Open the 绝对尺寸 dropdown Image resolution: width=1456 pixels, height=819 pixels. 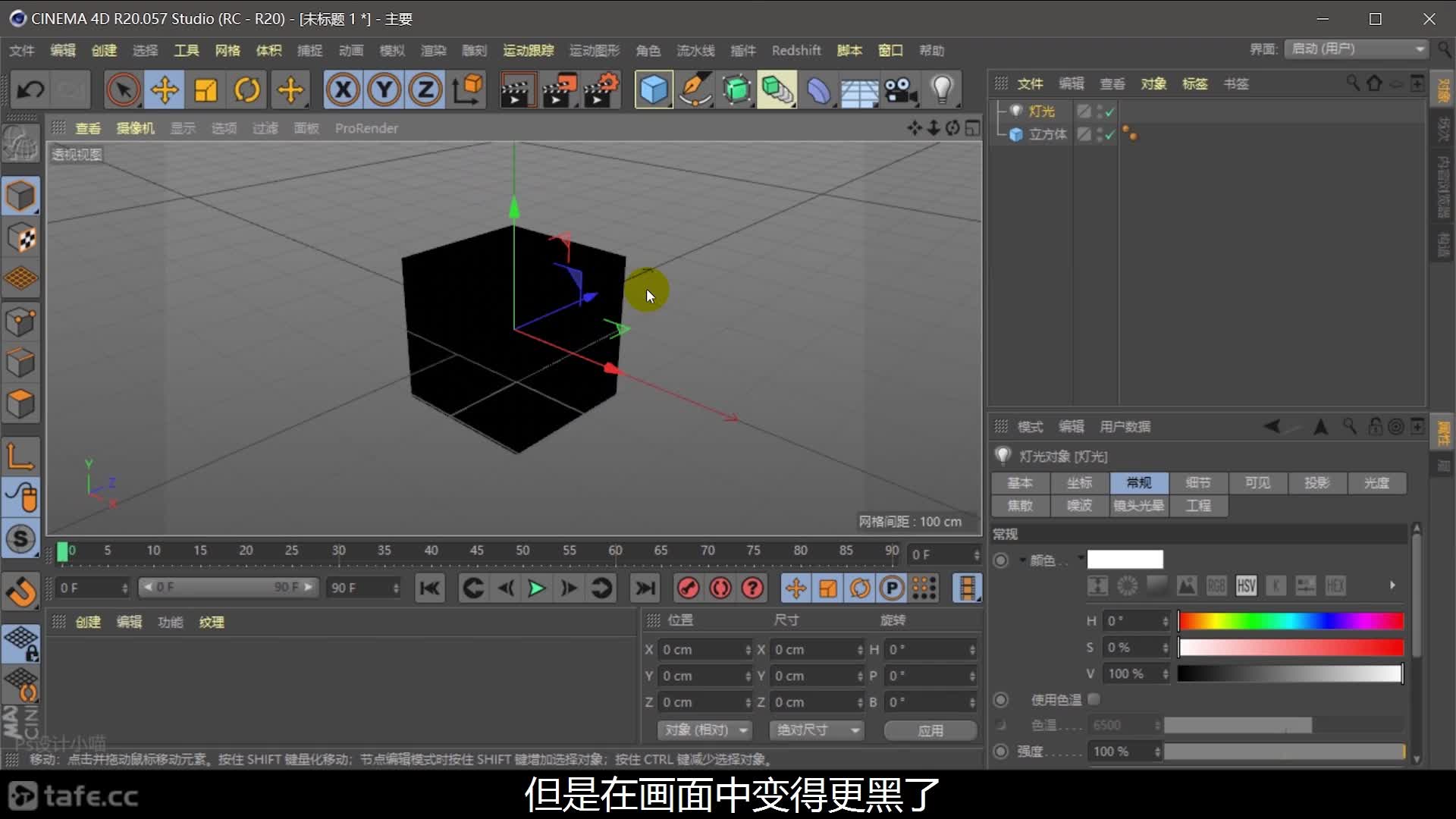point(817,730)
